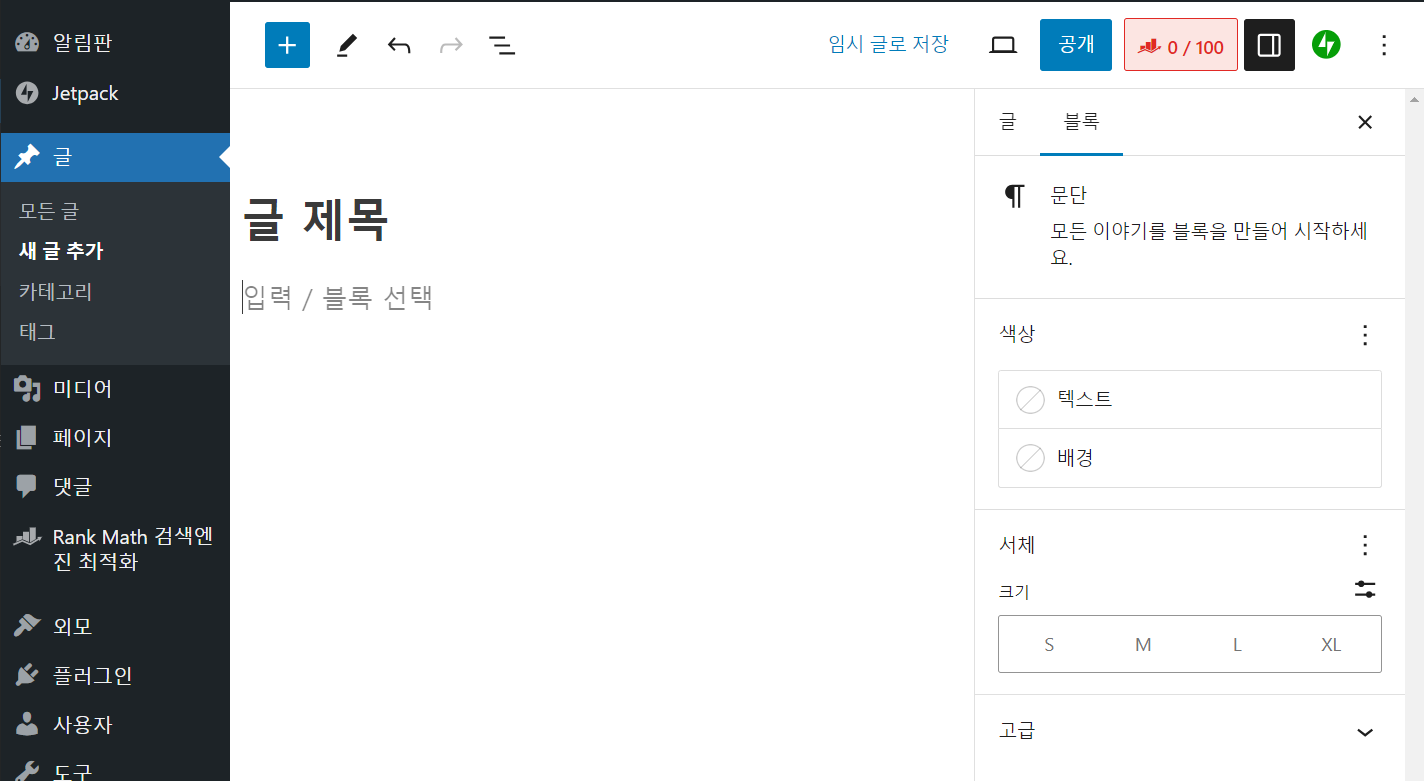This screenshot has width=1424, height=781.
Task: Click the 미디어 camera-music icon
Action: [x=27, y=388]
